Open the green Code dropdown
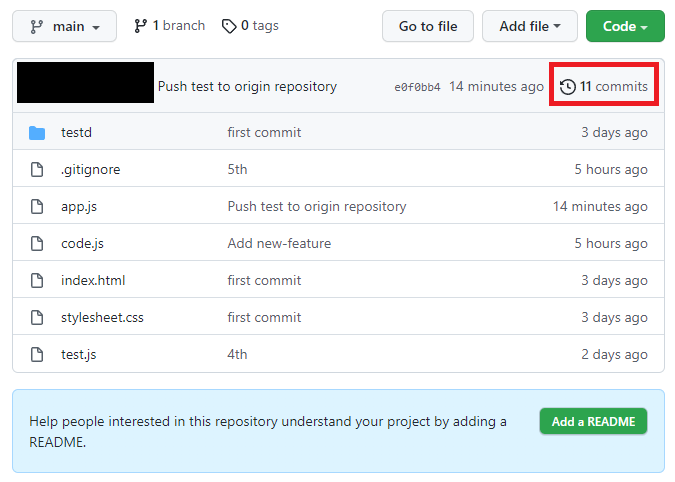Screen dimensions: 675x482 [625, 26]
